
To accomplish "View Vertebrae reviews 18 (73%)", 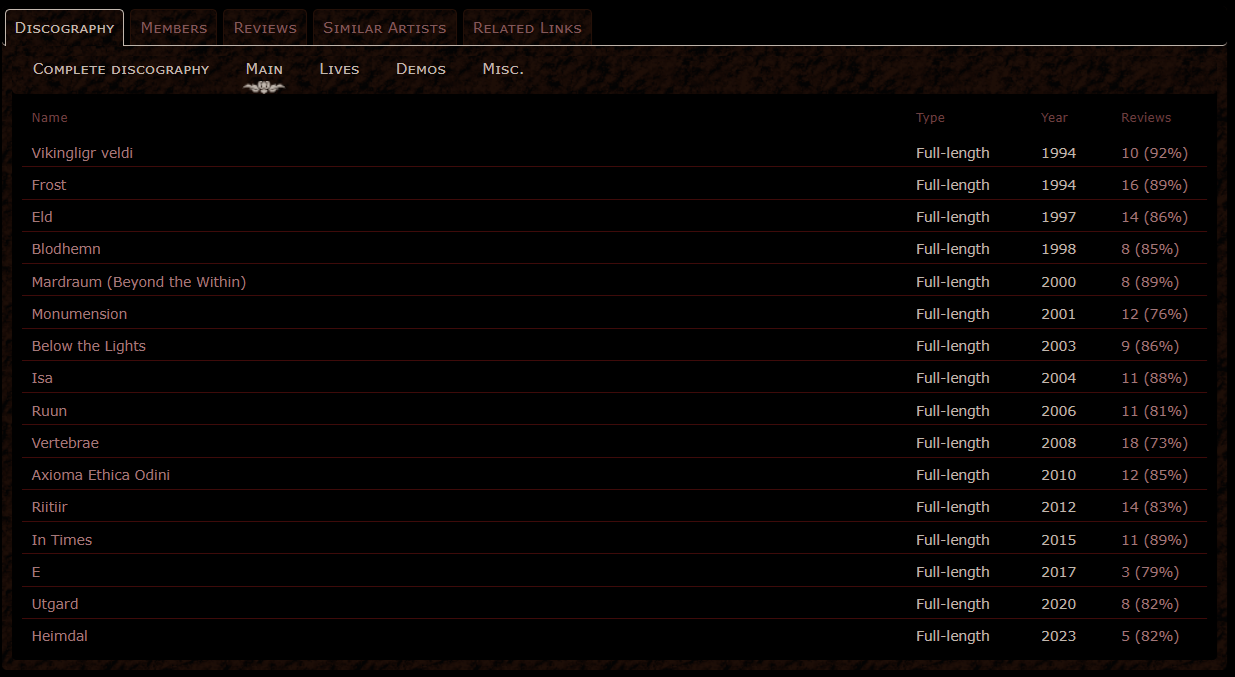I will coord(1154,443).
